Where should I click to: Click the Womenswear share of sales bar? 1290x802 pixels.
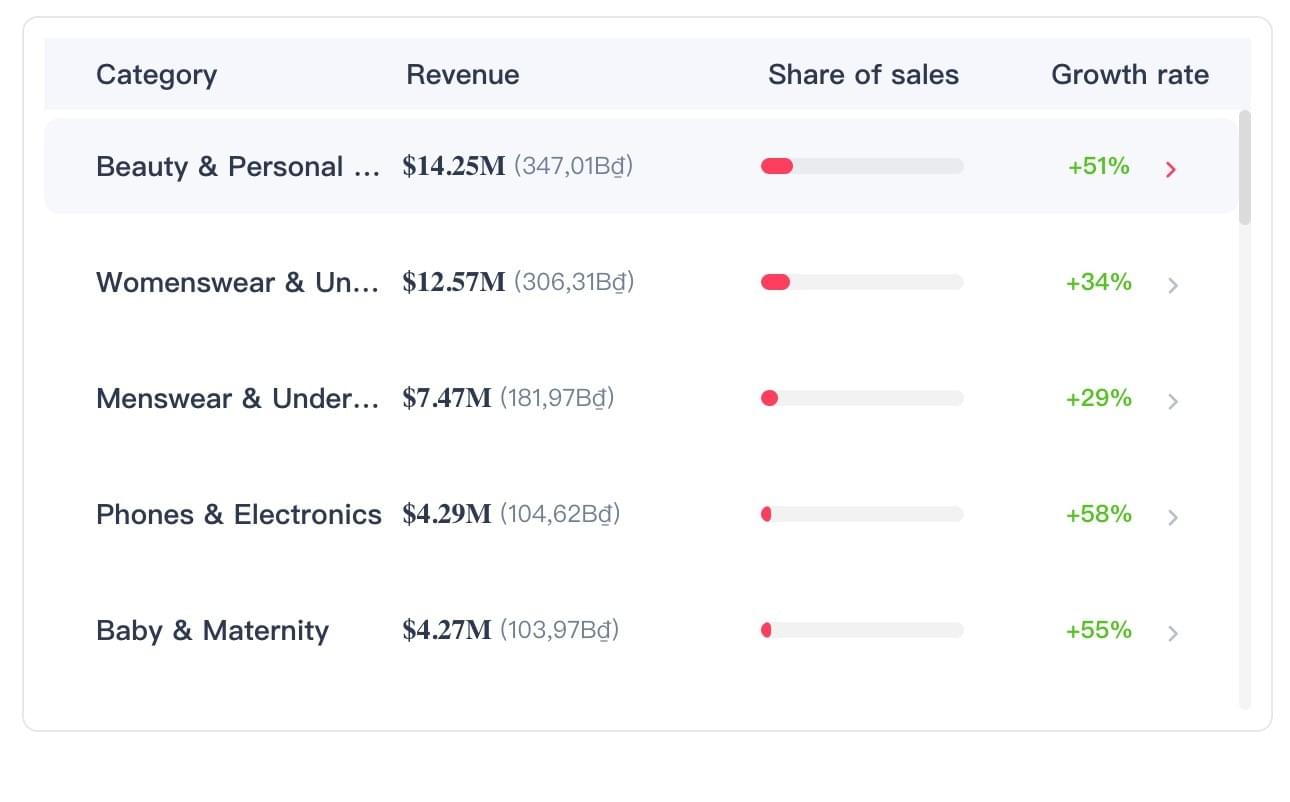[862, 282]
